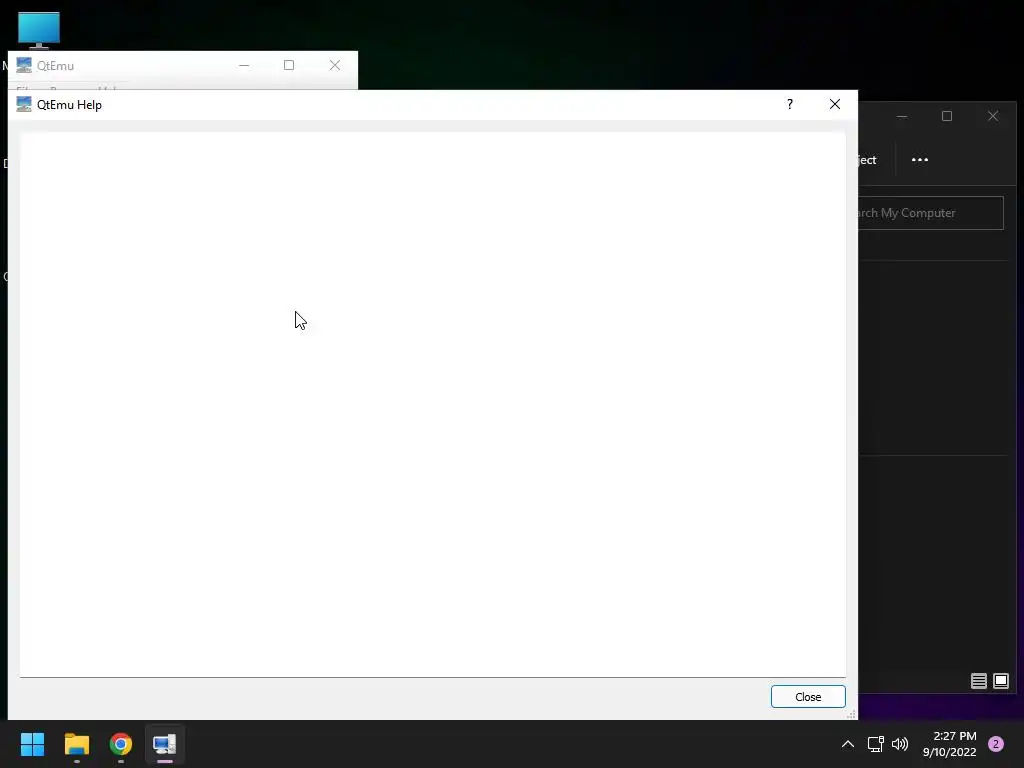This screenshot has width=1024, height=768.
Task: Click the QtEmu main window title icon
Action: tap(24, 65)
